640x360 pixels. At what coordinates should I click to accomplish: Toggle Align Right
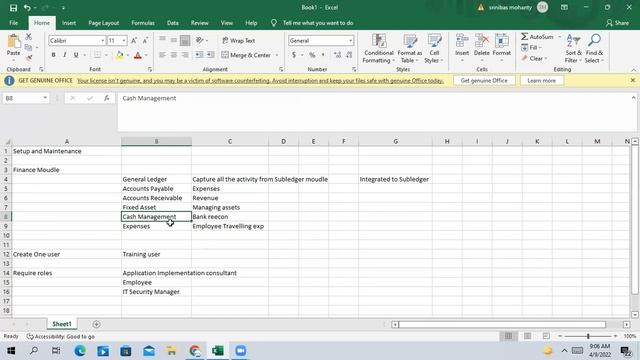click(x=185, y=55)
